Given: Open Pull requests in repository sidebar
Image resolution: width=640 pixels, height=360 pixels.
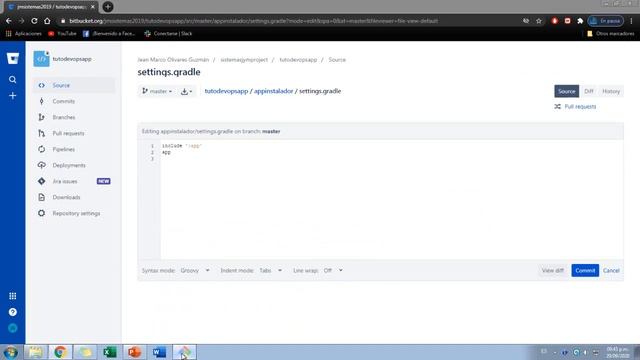Looking at the screenshot, I should pos(74,133).
